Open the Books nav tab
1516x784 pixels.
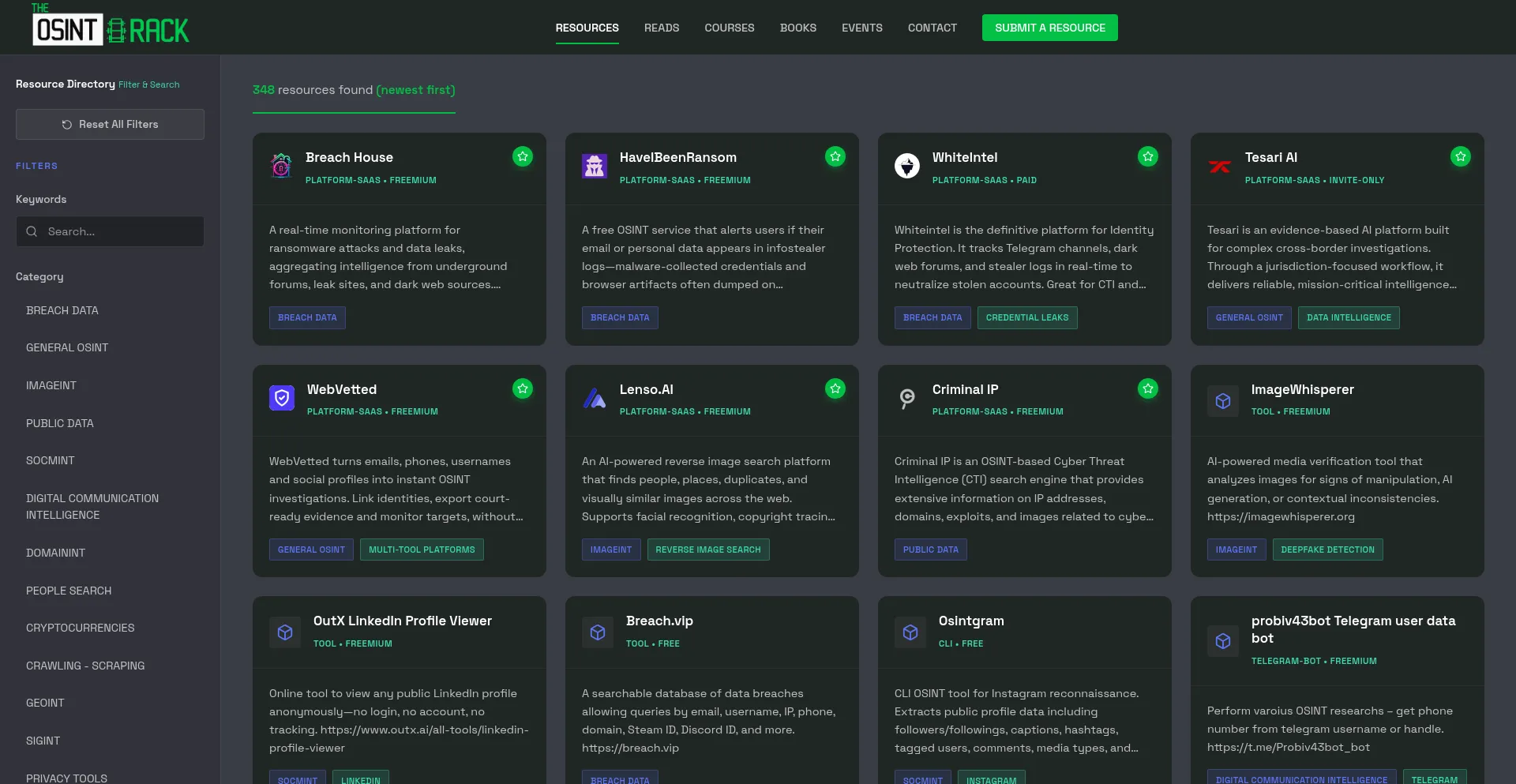pos(798,28)
